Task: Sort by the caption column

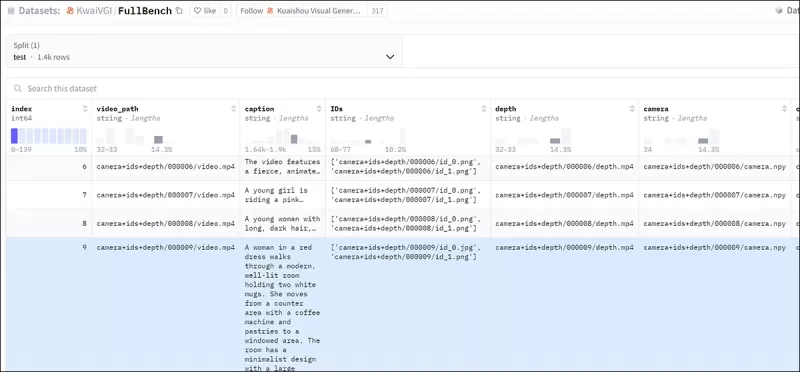Action: tap(319, 109)
